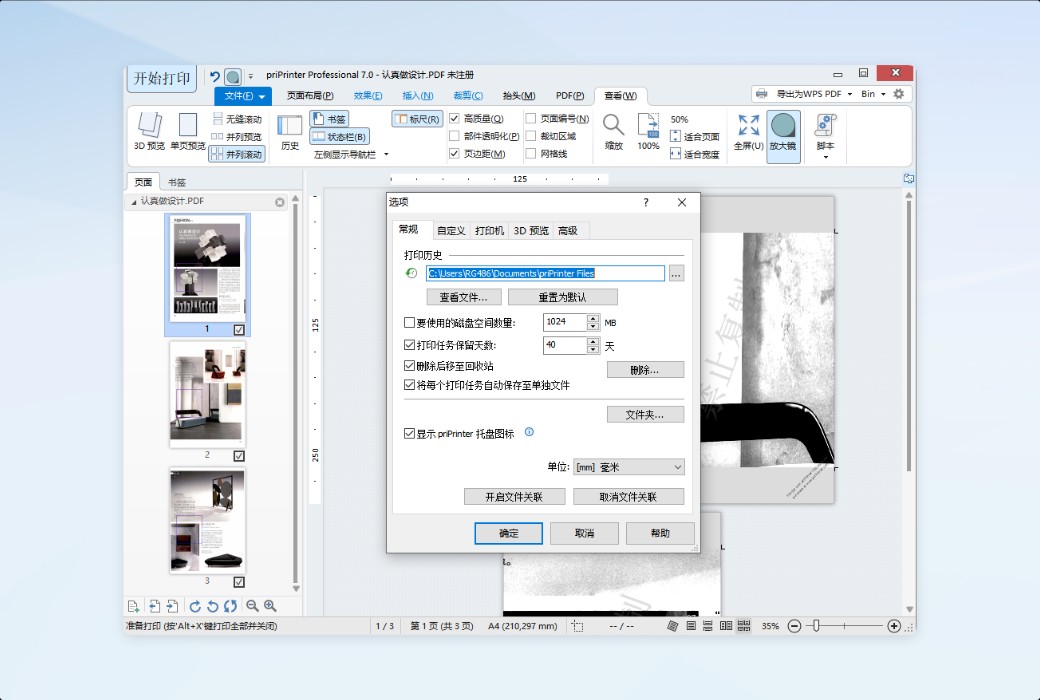
Task: Switch to the 页面布局(P) ribbon tab
Action: pyautogui.click(x=310, y=96)
